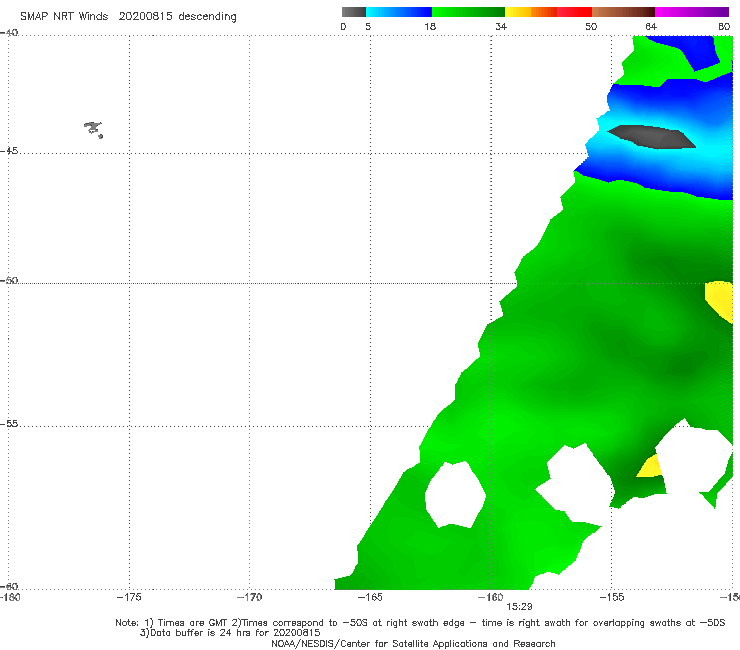Click the "-50" latitude axis label
The width and height of the screenshot is (740, 650).
click(9, 280)
